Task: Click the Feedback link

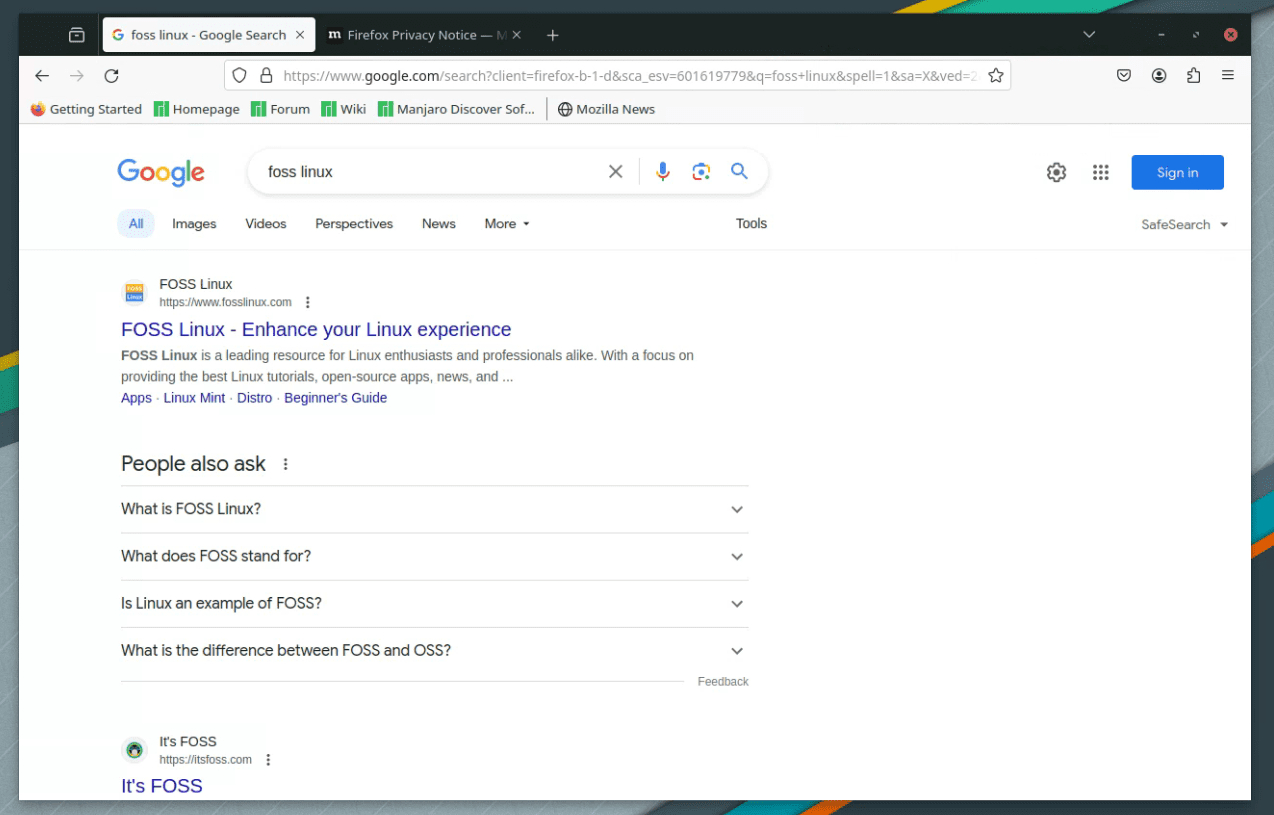Action: tap(723, 682)
